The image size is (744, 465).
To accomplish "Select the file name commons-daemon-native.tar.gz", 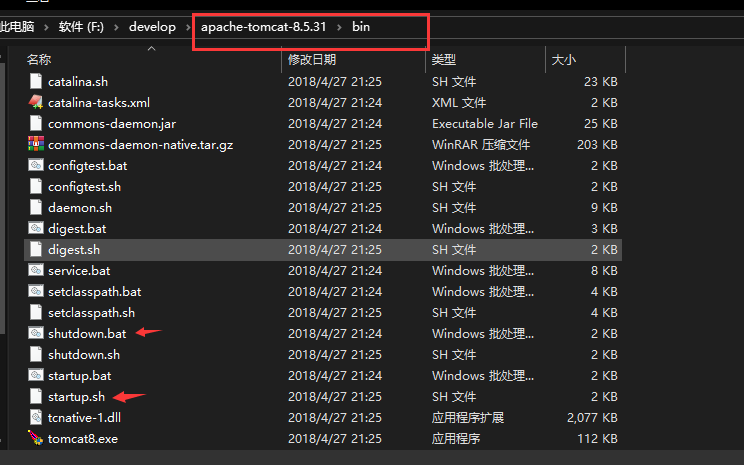I will pyautogui.click(x=140, y=144).
